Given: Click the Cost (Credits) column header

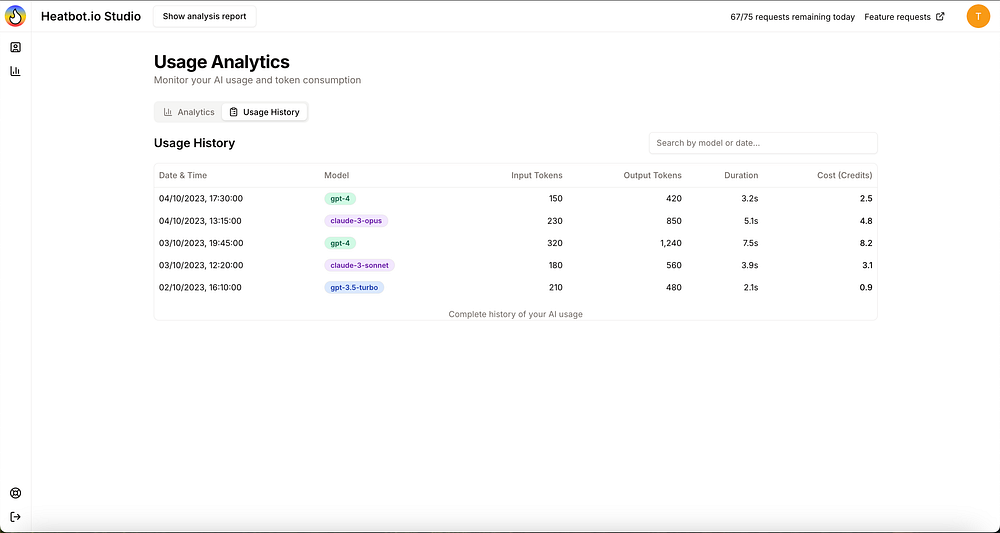Looking at the screenshot, I should point(844,175).
